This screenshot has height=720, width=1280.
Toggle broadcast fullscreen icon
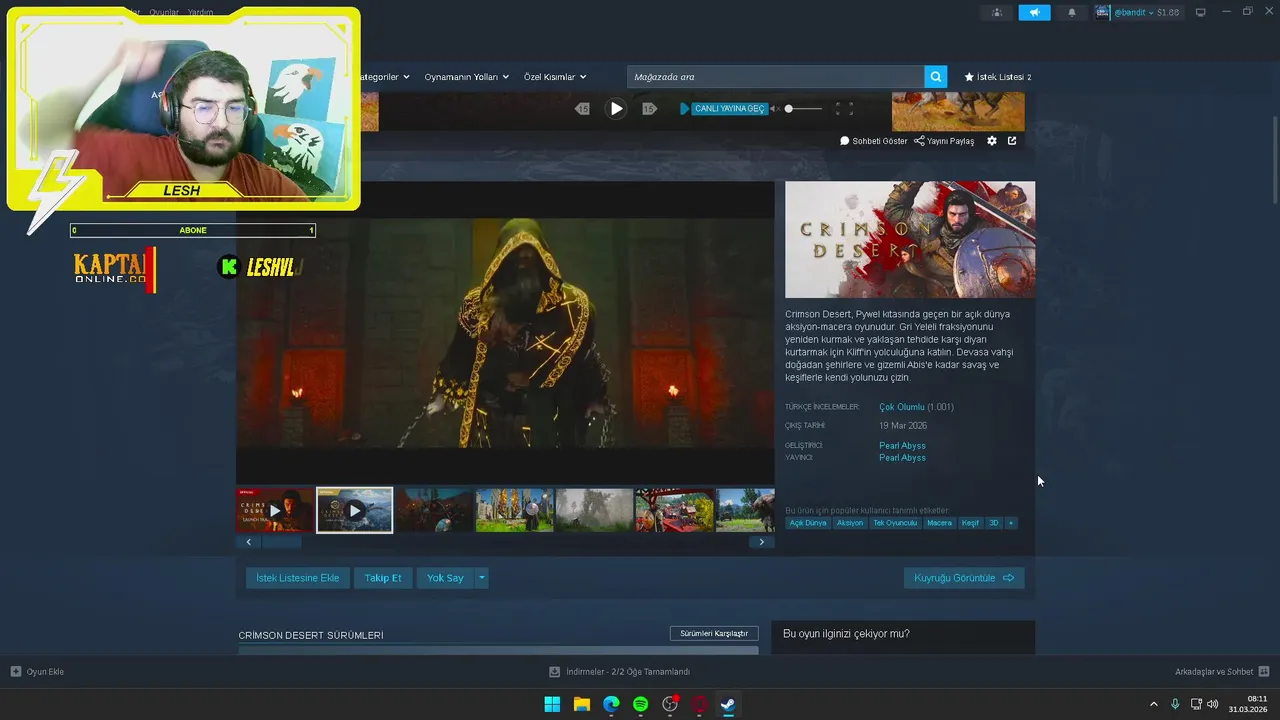click(844, 108)
